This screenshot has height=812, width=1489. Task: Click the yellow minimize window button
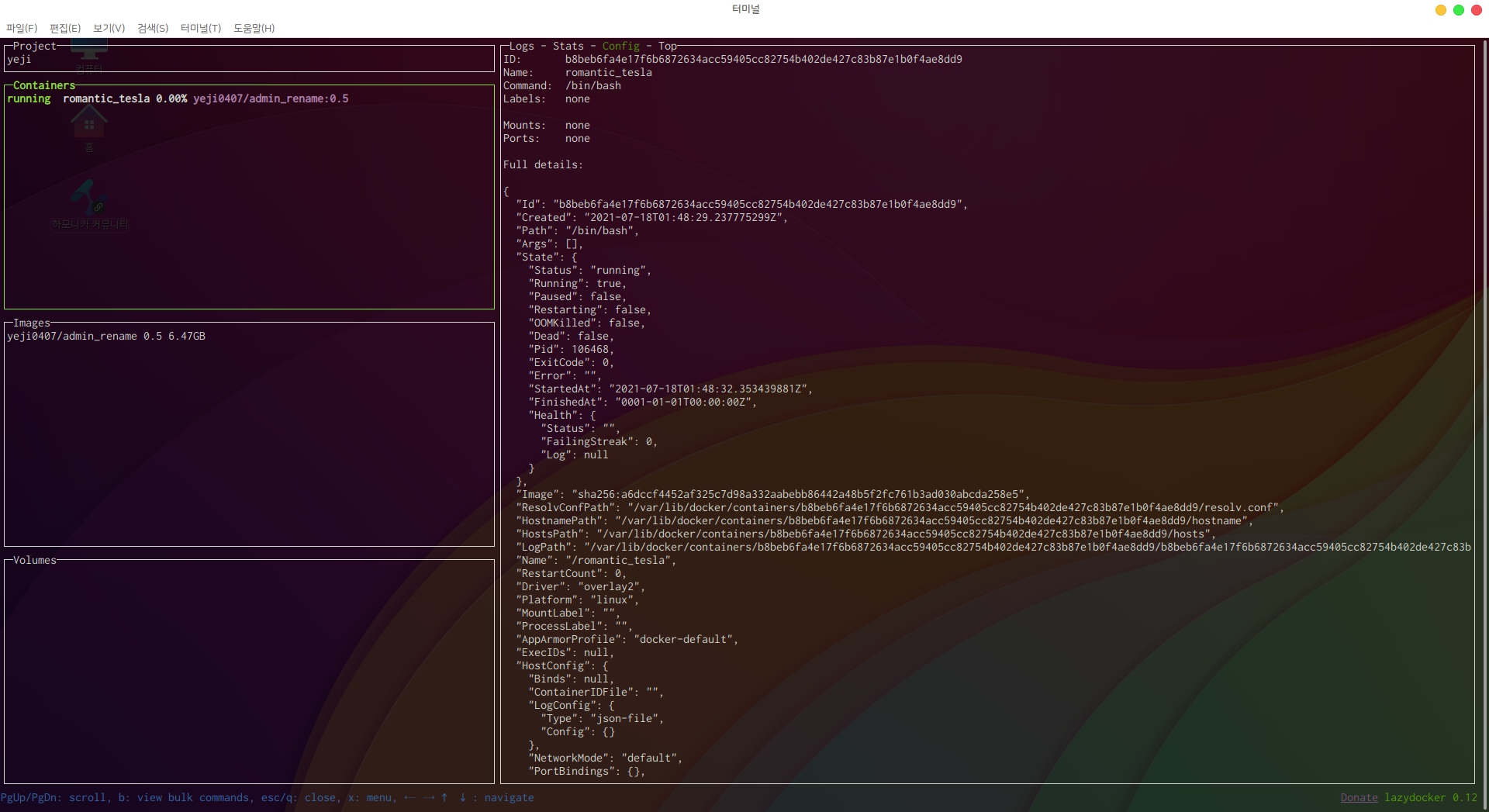point(1440,10)
